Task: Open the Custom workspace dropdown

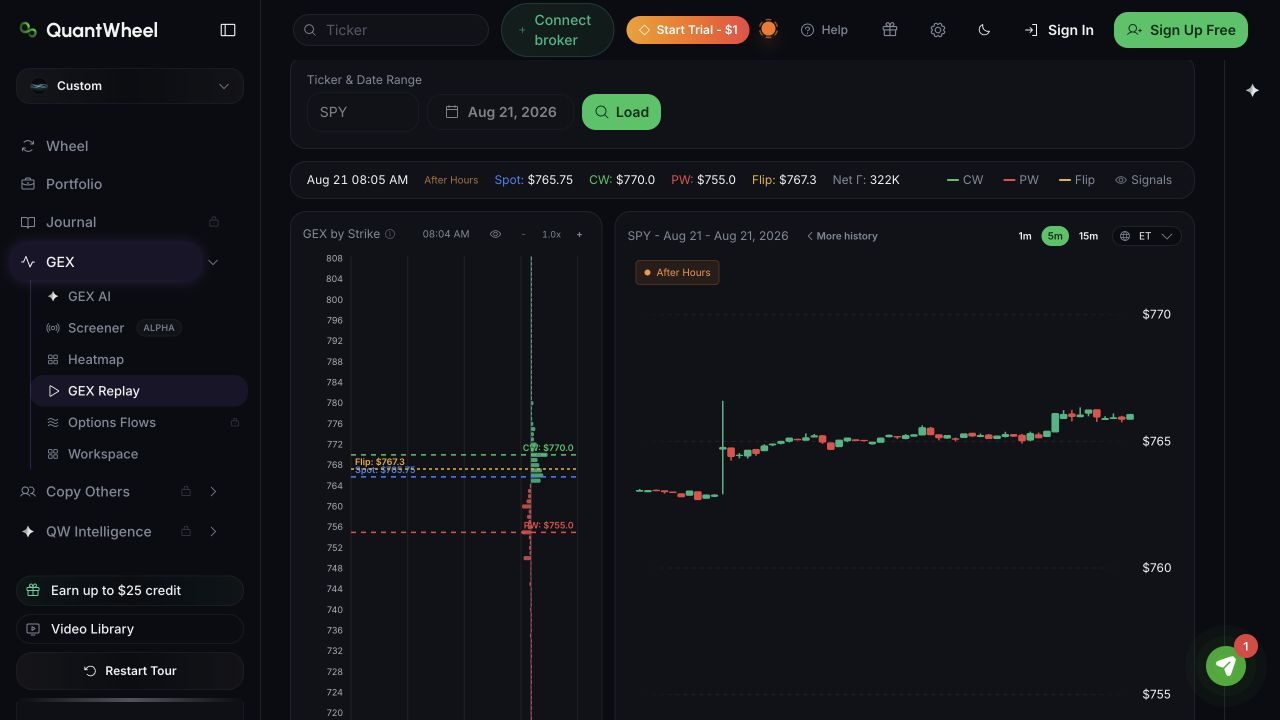Action: click(130, 86)
